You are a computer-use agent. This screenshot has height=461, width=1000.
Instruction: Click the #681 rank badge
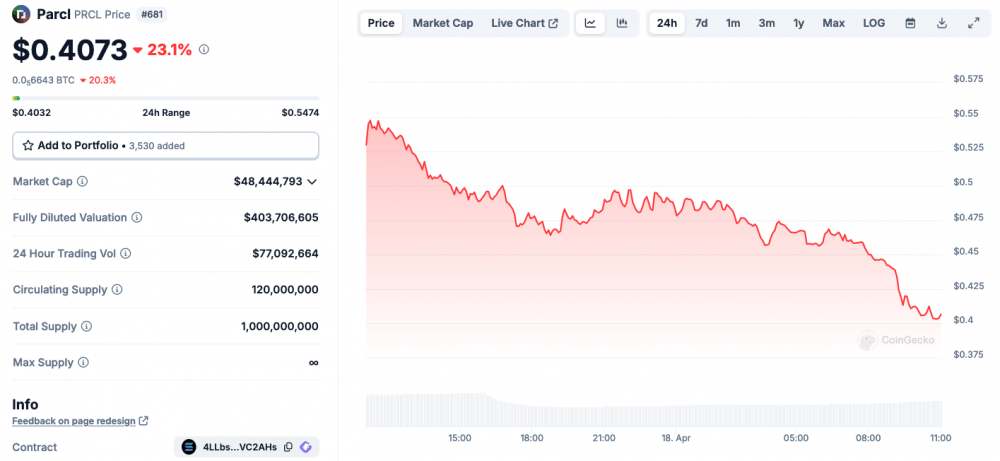[152, 14]
